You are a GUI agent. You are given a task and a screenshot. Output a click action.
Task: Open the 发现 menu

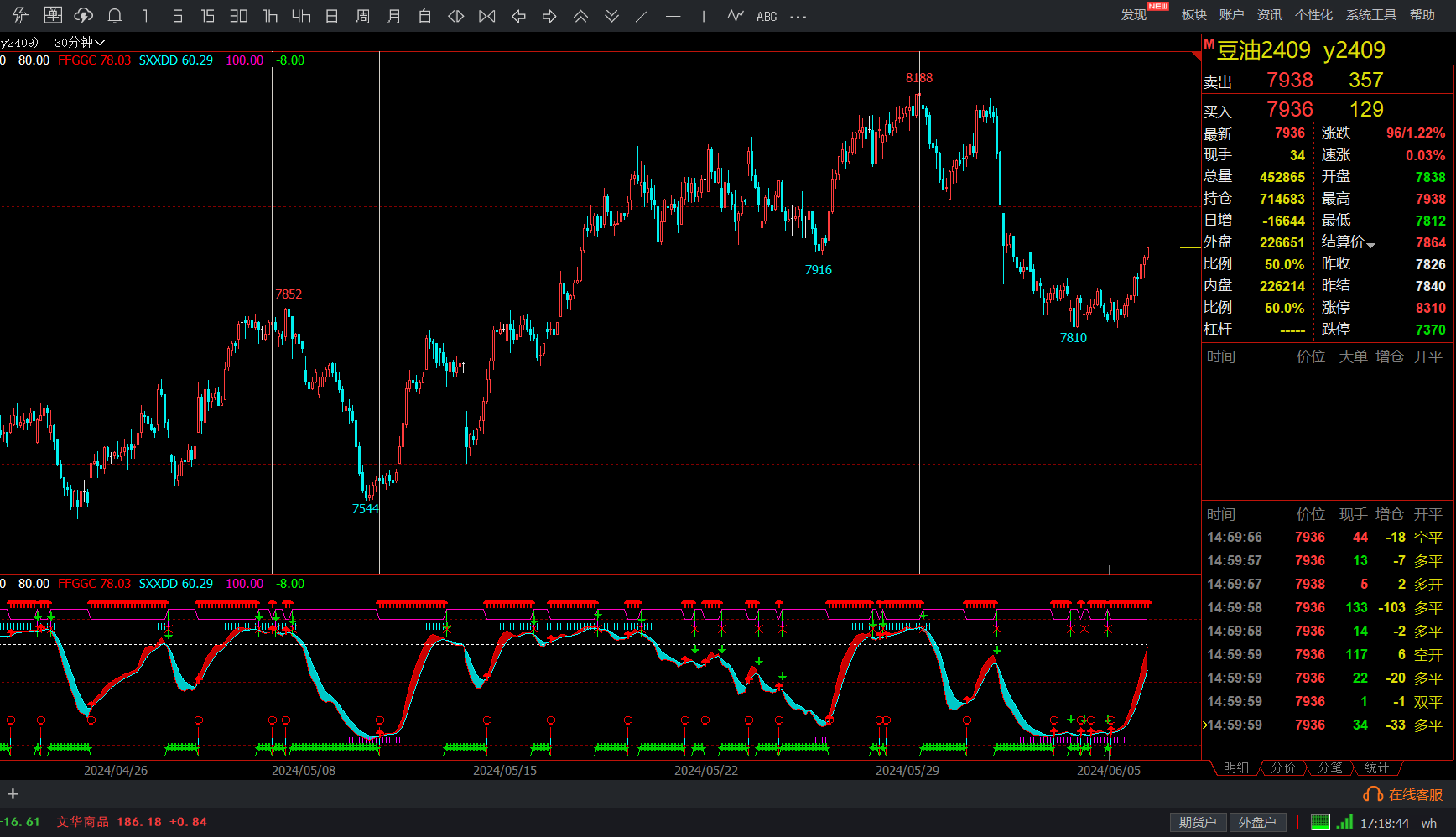(x=1134, y=14)
